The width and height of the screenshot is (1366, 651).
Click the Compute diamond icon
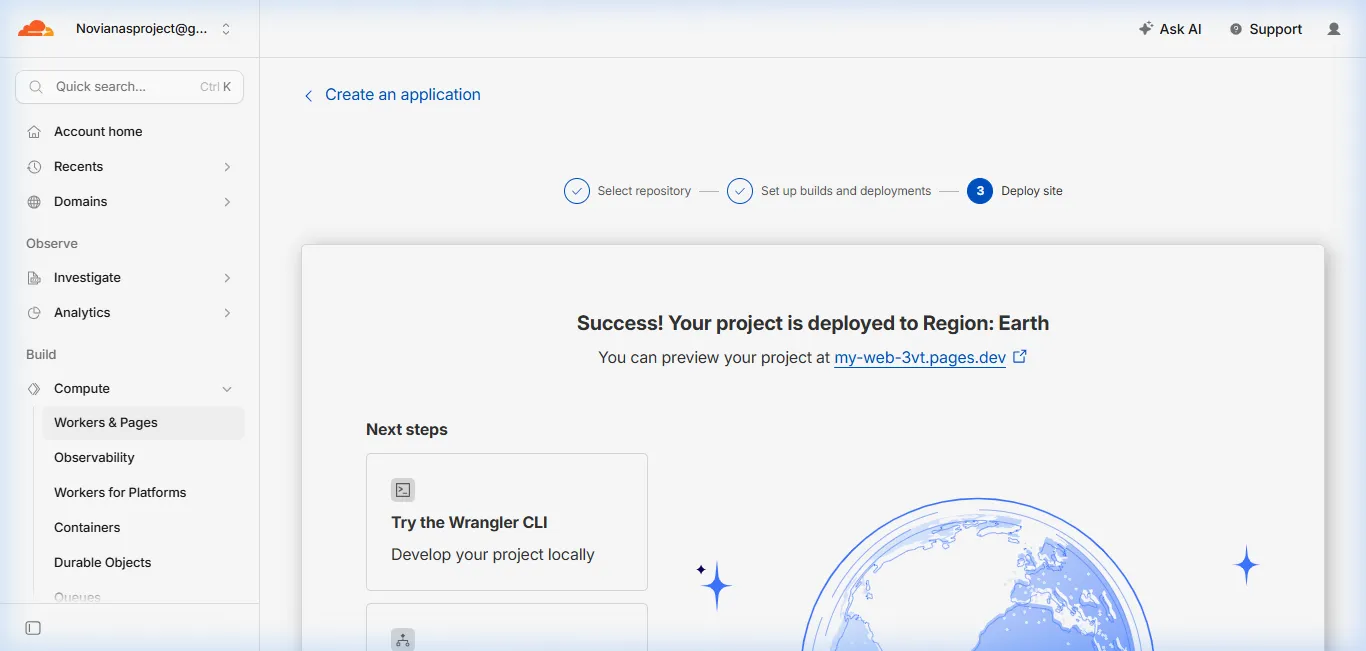[x=34, y=389]
